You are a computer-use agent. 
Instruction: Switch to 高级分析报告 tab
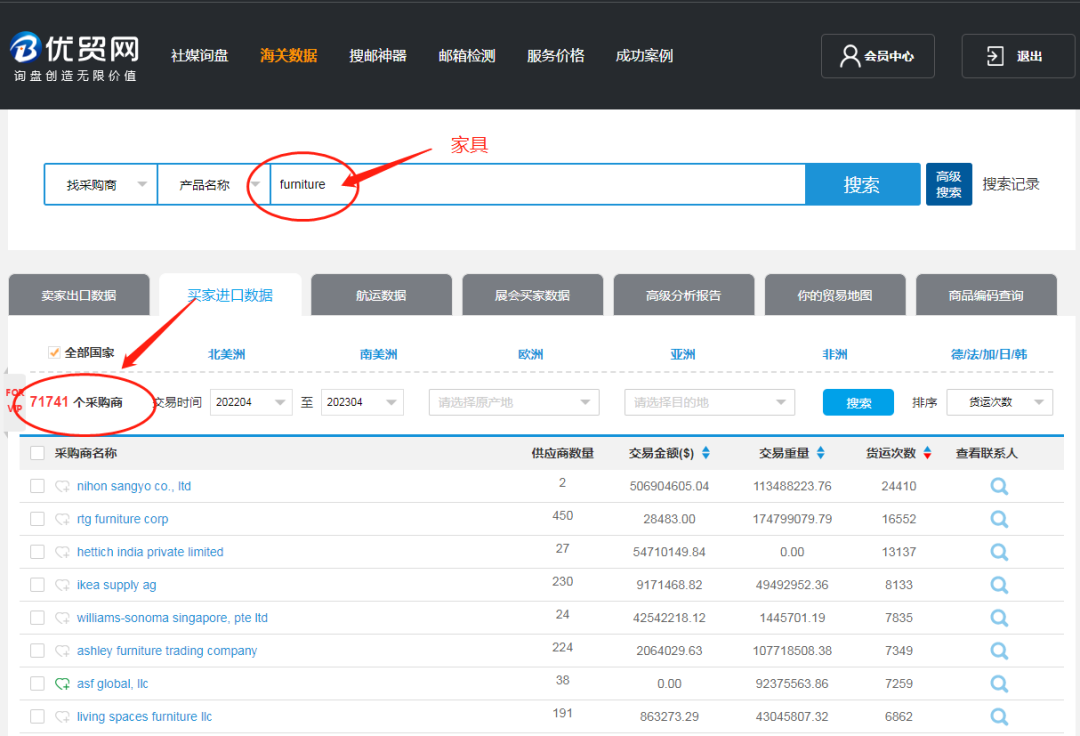coord(683,295)
